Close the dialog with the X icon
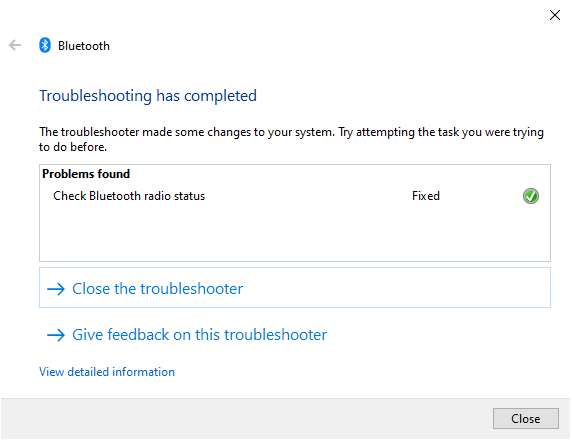This screenshot has height=444, width=572. pos(554,15)
